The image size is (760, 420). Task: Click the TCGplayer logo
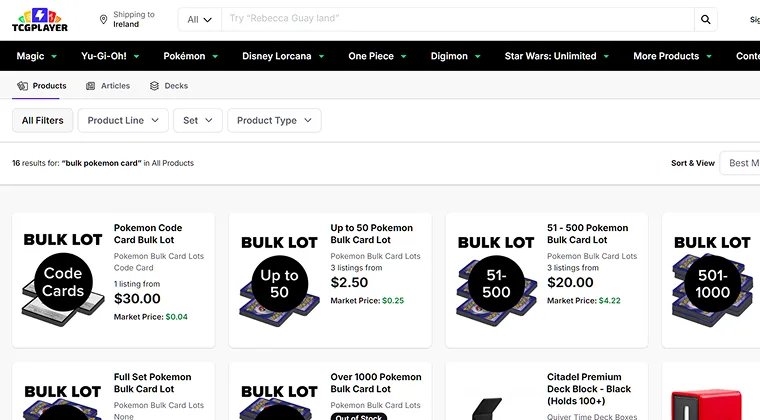(x=39, y=19)
